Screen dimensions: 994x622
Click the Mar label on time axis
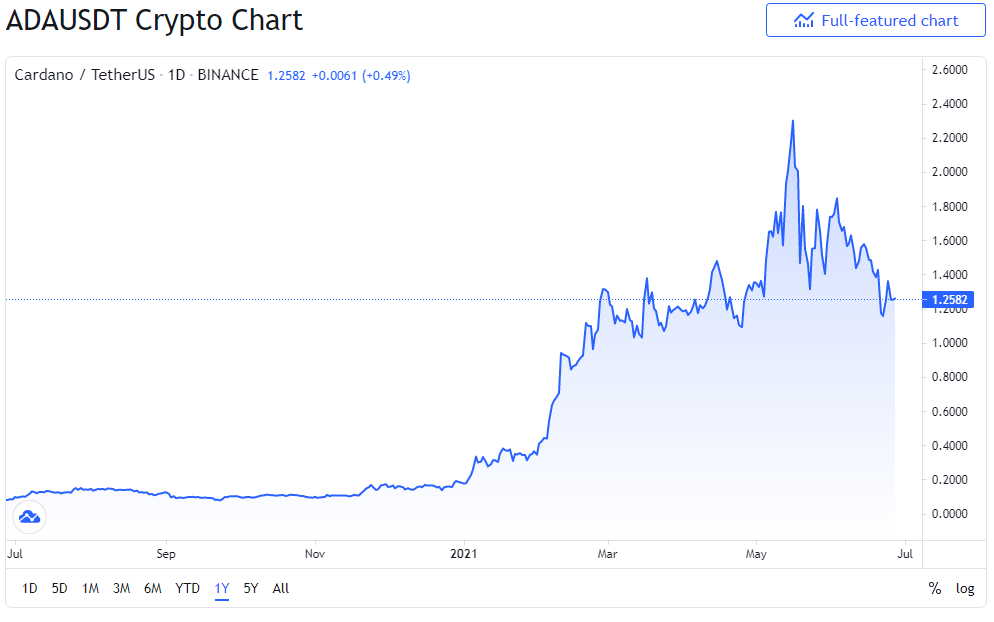(x=607, y=554)
